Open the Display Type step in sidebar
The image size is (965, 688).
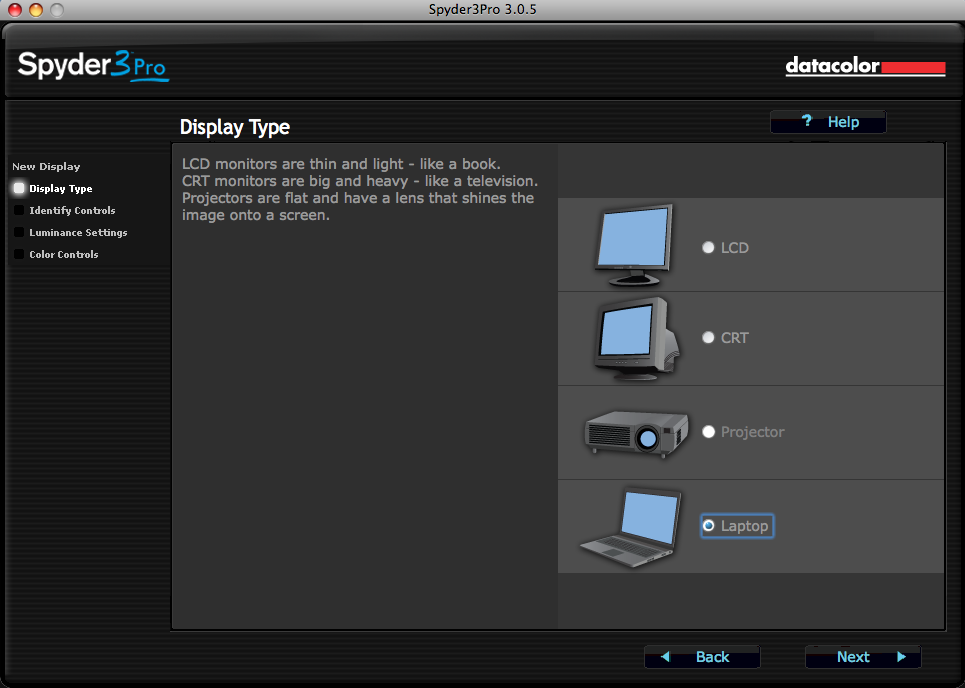(60, 189)
